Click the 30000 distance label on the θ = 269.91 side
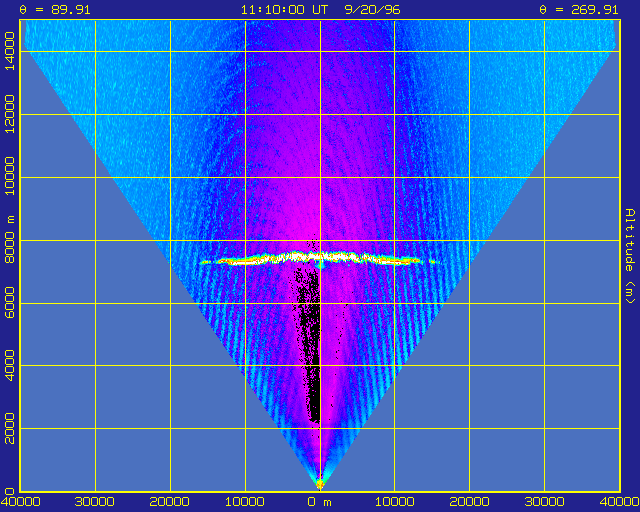 coord(544,502)
